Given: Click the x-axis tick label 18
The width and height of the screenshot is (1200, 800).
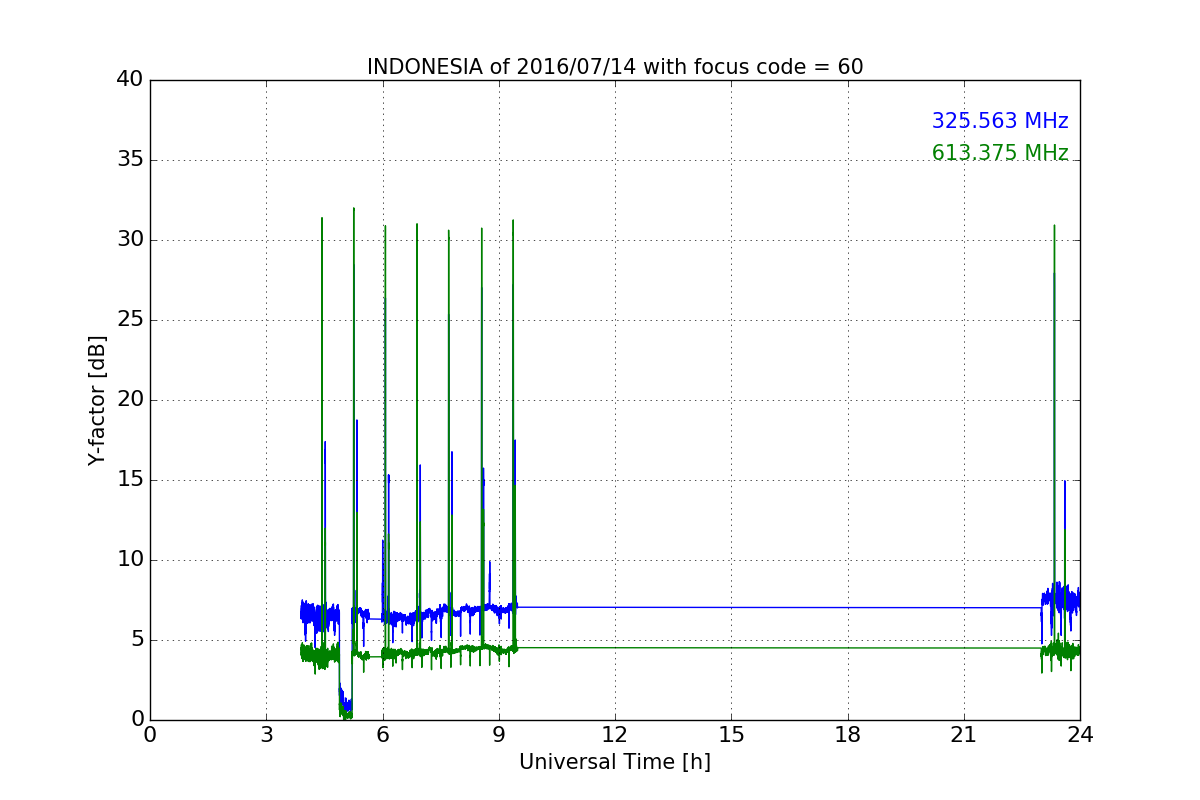Looking at the screenshot, I should (x=848, y=735).
